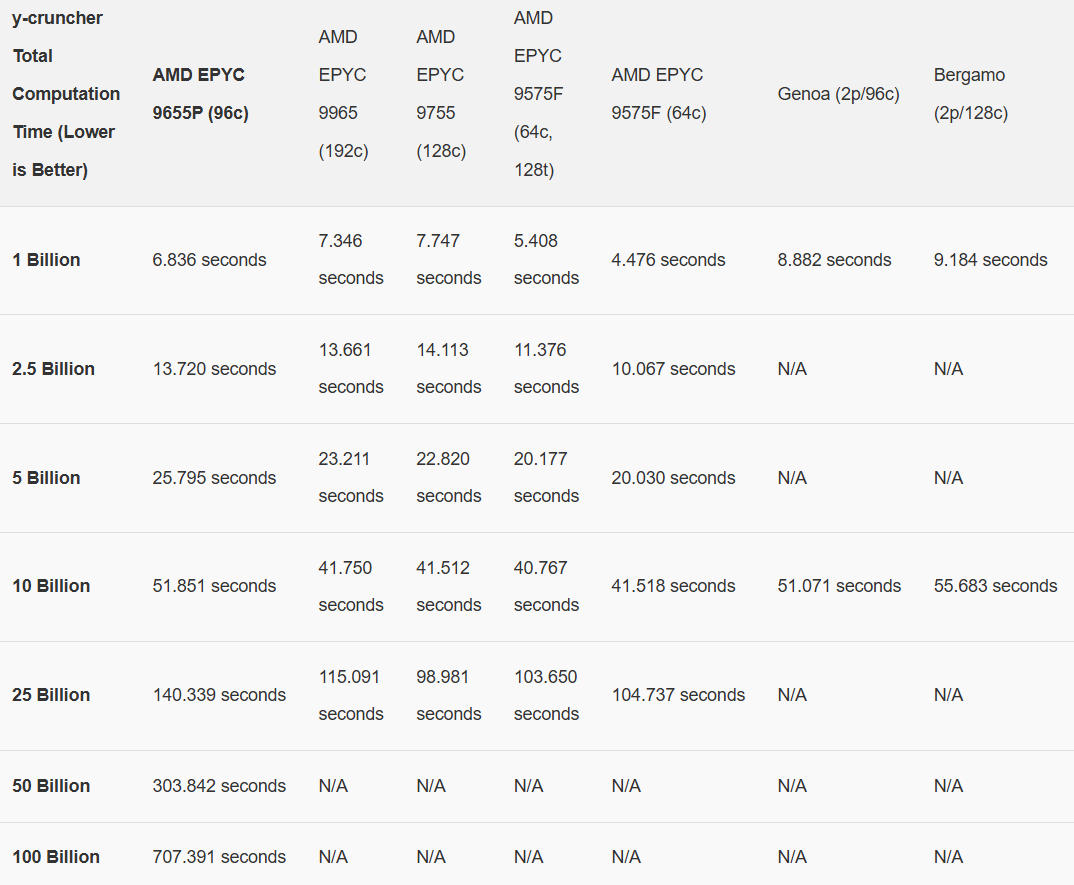Viewport: 1074px width, 885px height.
Task: Select the 41.518 seconds result
Action: 673,586
